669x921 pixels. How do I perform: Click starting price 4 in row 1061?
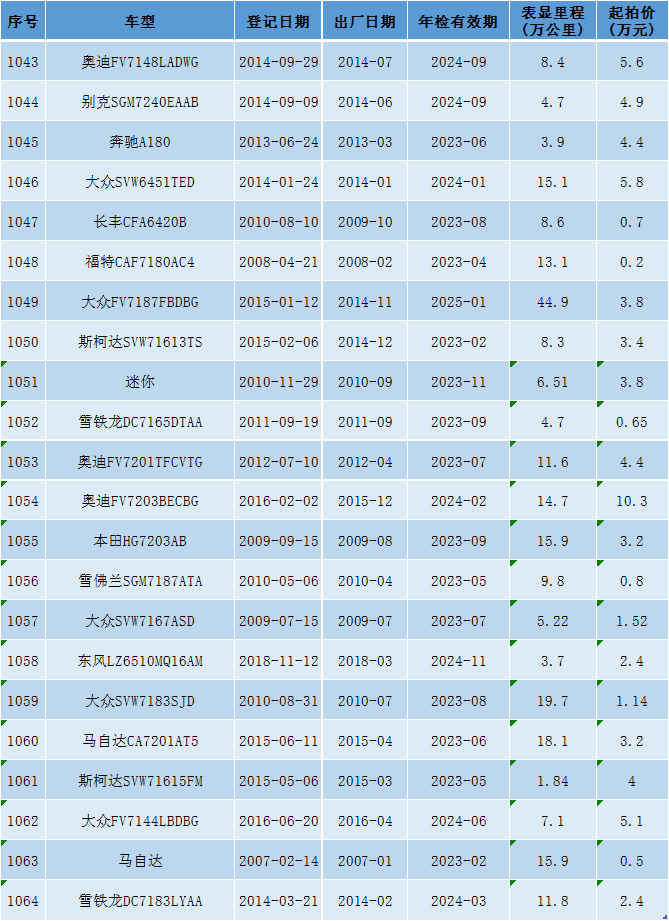[x=632, y=780]
